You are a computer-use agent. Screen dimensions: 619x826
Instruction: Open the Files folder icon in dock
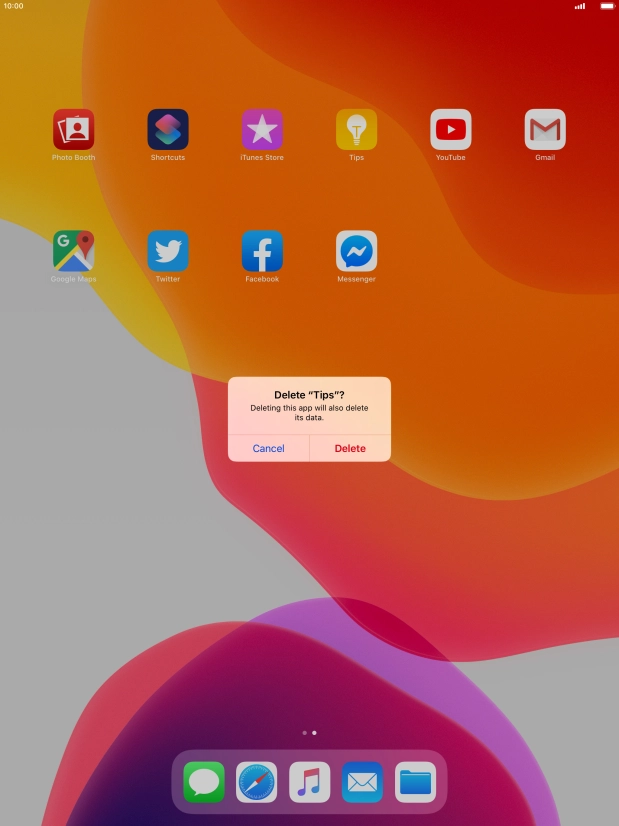(x=416, y=782)
